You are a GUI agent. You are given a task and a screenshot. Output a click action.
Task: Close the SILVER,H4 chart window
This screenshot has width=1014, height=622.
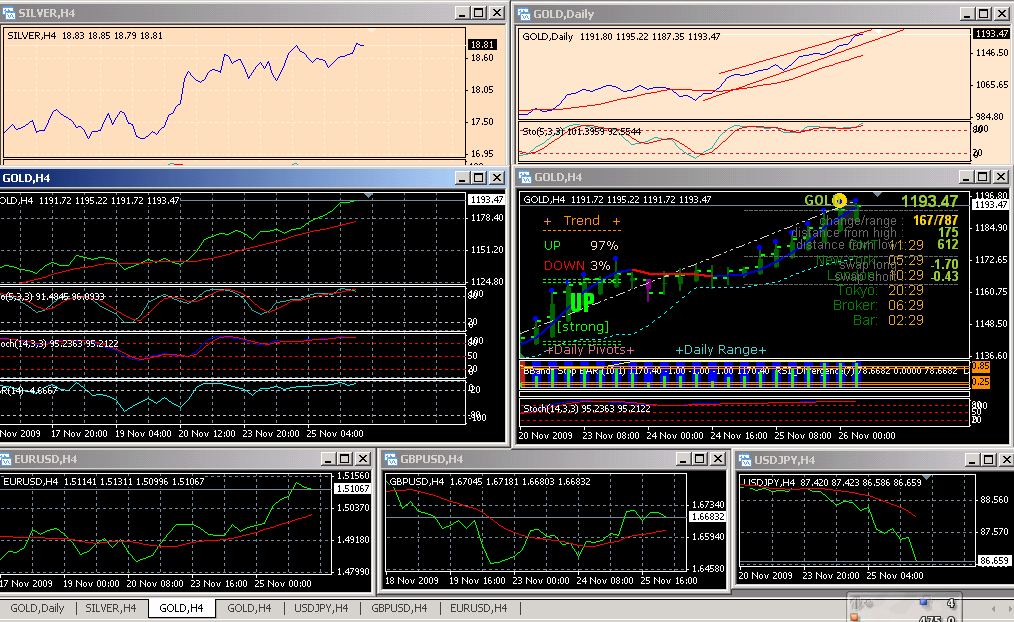tap(497, 13)
